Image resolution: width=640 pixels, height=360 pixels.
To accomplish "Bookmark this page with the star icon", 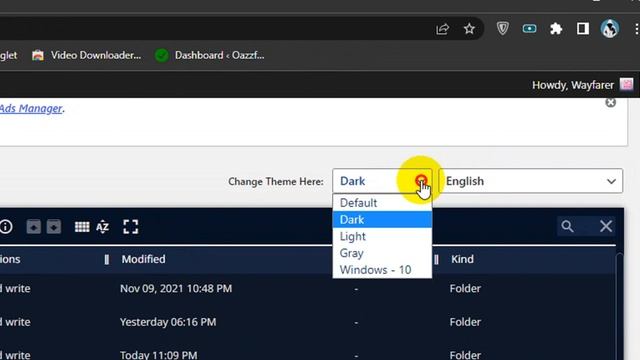I will pyautogui.click(x=469, y=29).
